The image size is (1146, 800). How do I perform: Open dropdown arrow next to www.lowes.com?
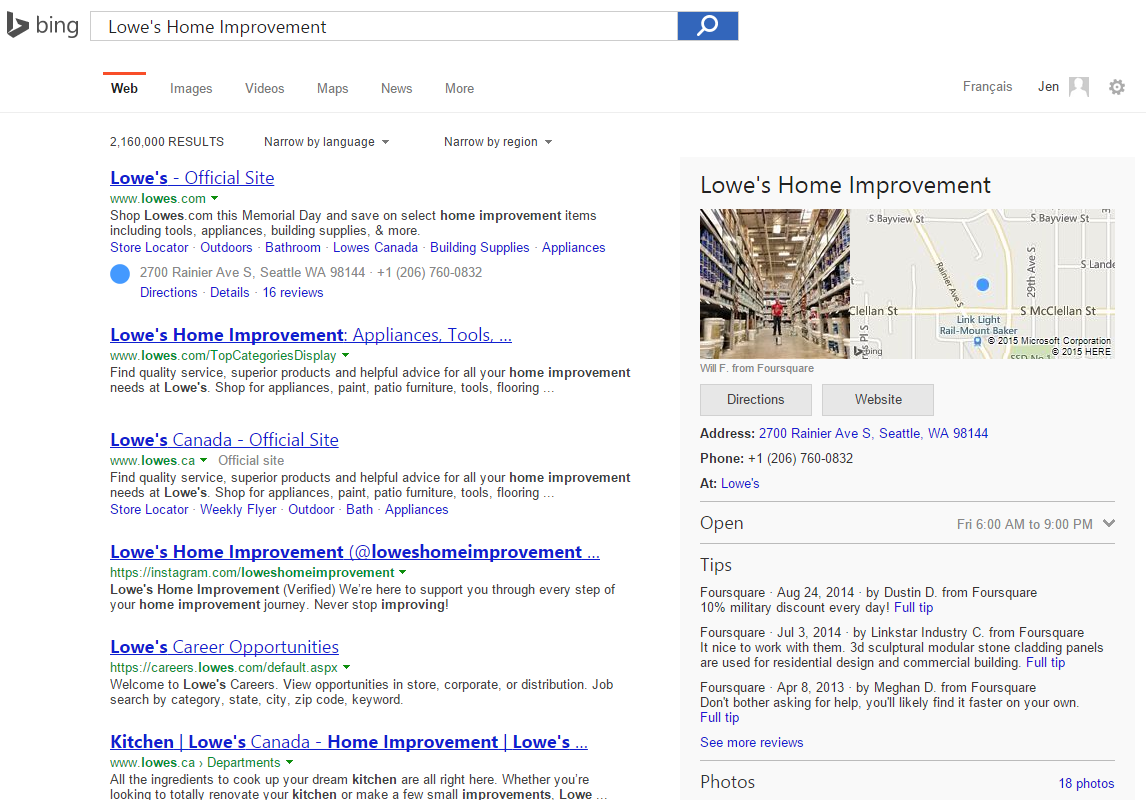click(215, 199)
